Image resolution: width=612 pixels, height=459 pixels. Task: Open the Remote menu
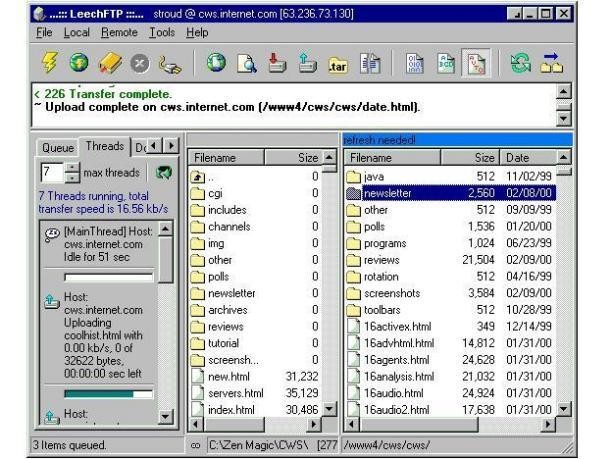click(x=119, y=32)
